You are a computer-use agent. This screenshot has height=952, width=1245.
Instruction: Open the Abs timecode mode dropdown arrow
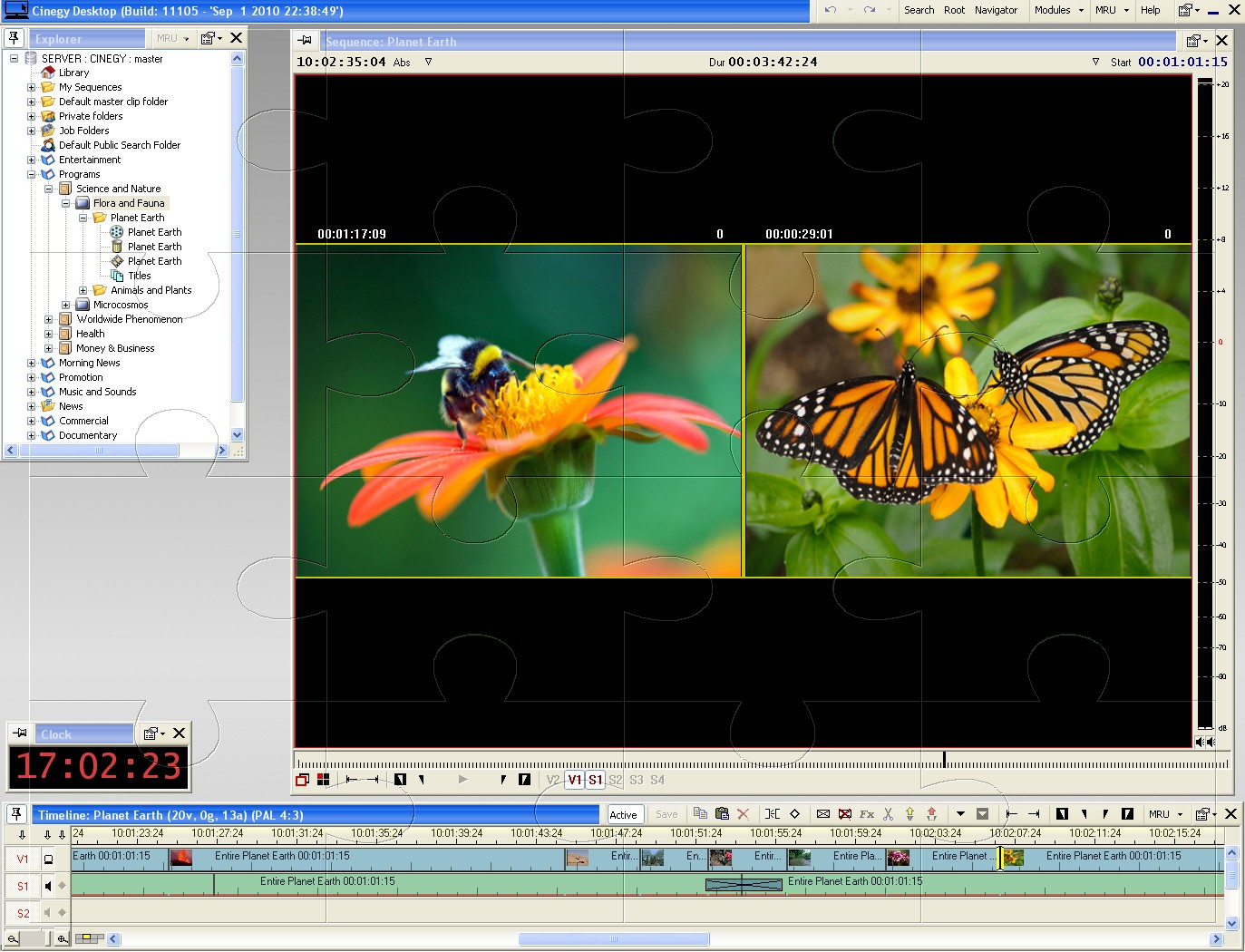coord(428,62)
